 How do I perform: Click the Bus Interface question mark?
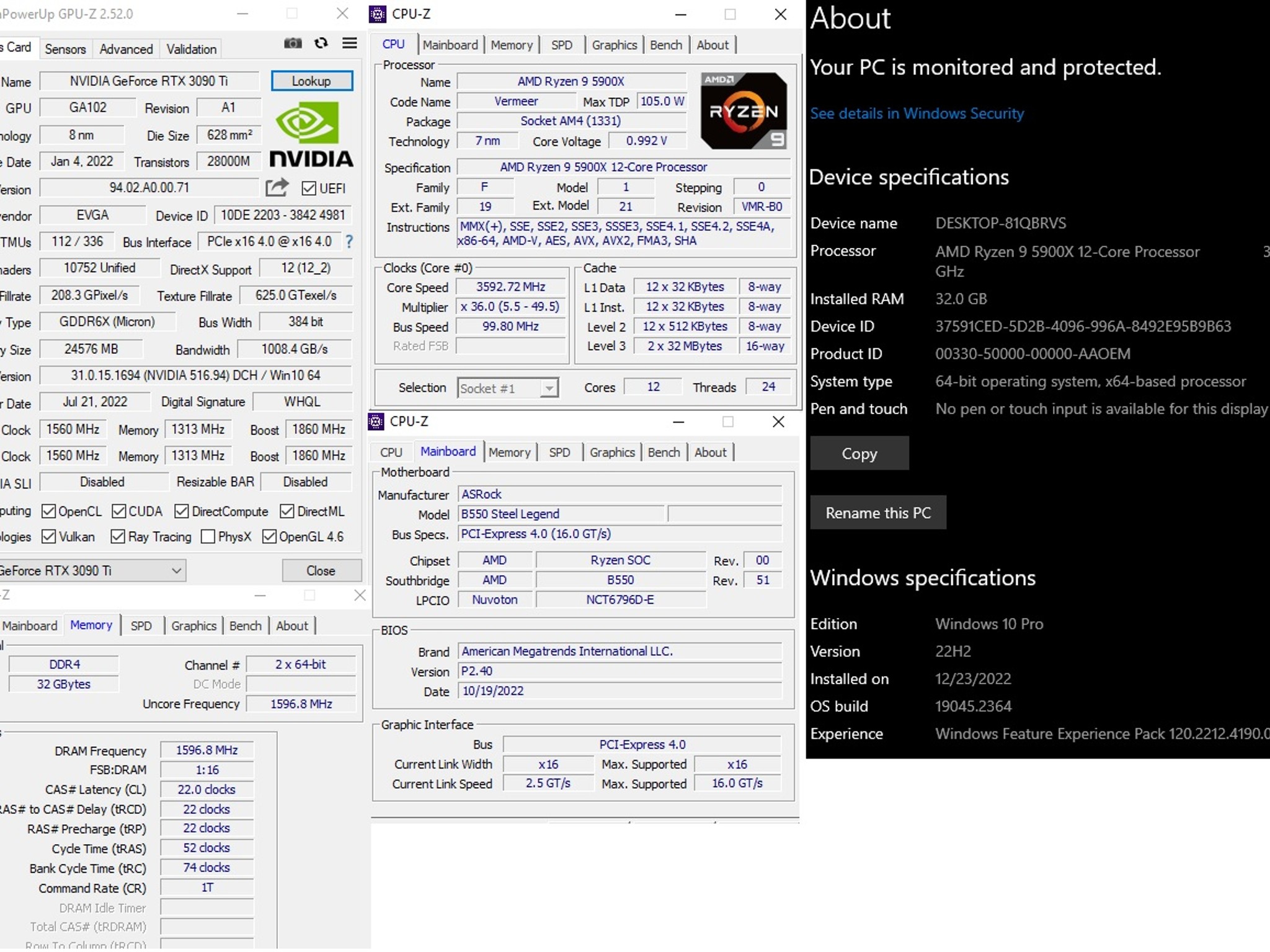[x=349, y=242]
